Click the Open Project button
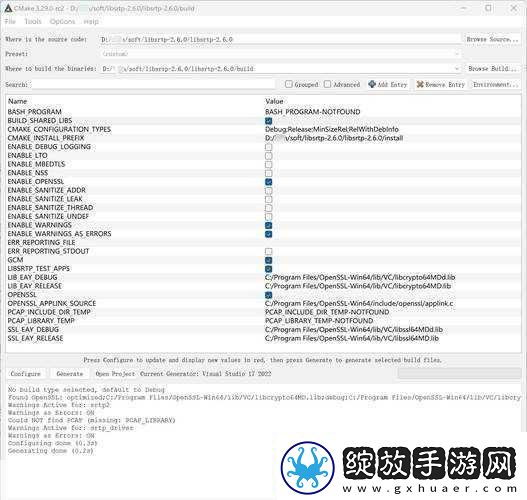The height and width of the screenshot is (500, 527). coord(115,374)
